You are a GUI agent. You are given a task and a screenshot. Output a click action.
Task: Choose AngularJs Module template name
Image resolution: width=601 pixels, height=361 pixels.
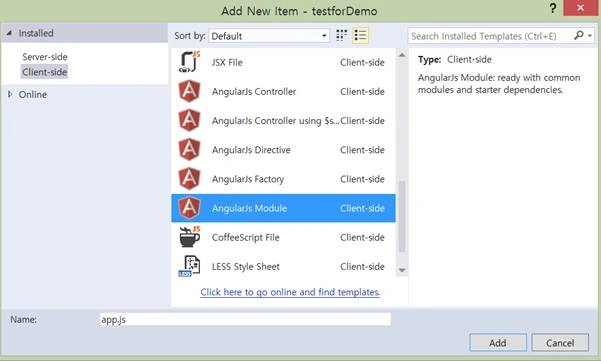[249, 208]
